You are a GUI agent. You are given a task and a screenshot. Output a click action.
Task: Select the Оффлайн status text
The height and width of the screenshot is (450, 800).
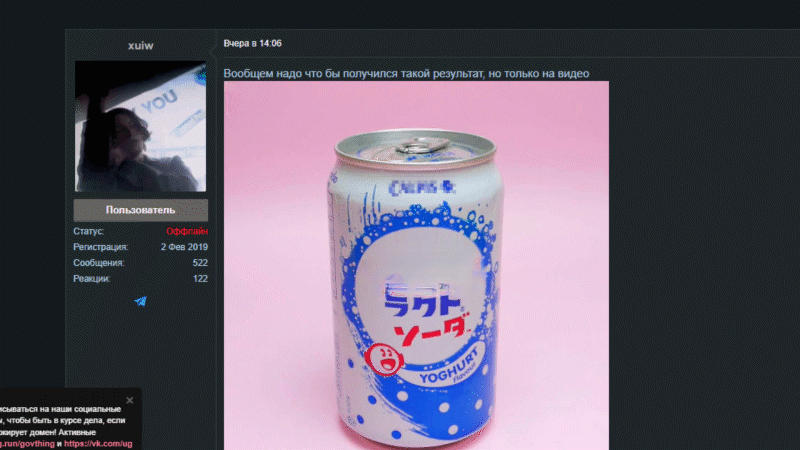coord(187,231)
